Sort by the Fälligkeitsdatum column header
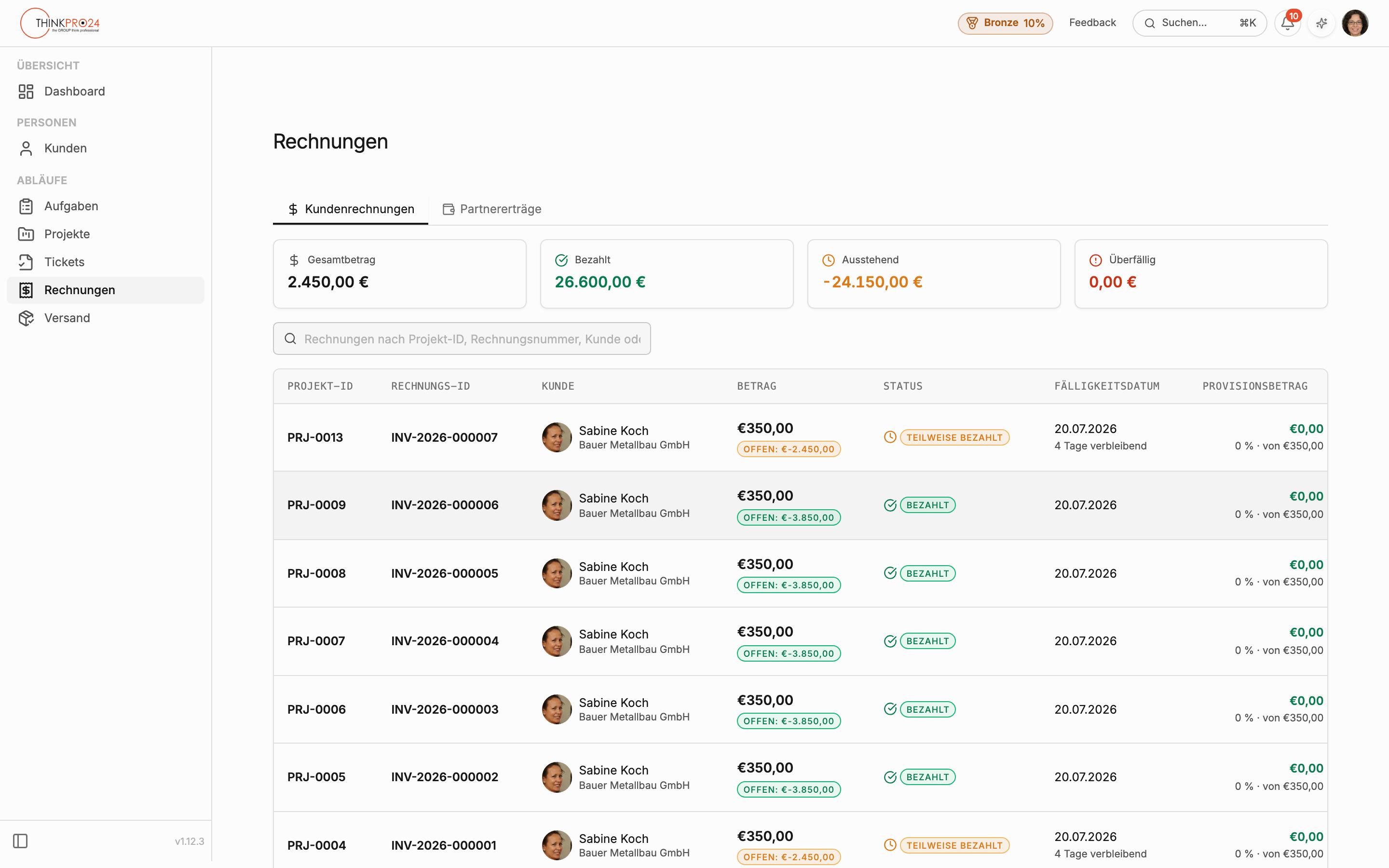1389x868 pixels. pos(1106,386)
